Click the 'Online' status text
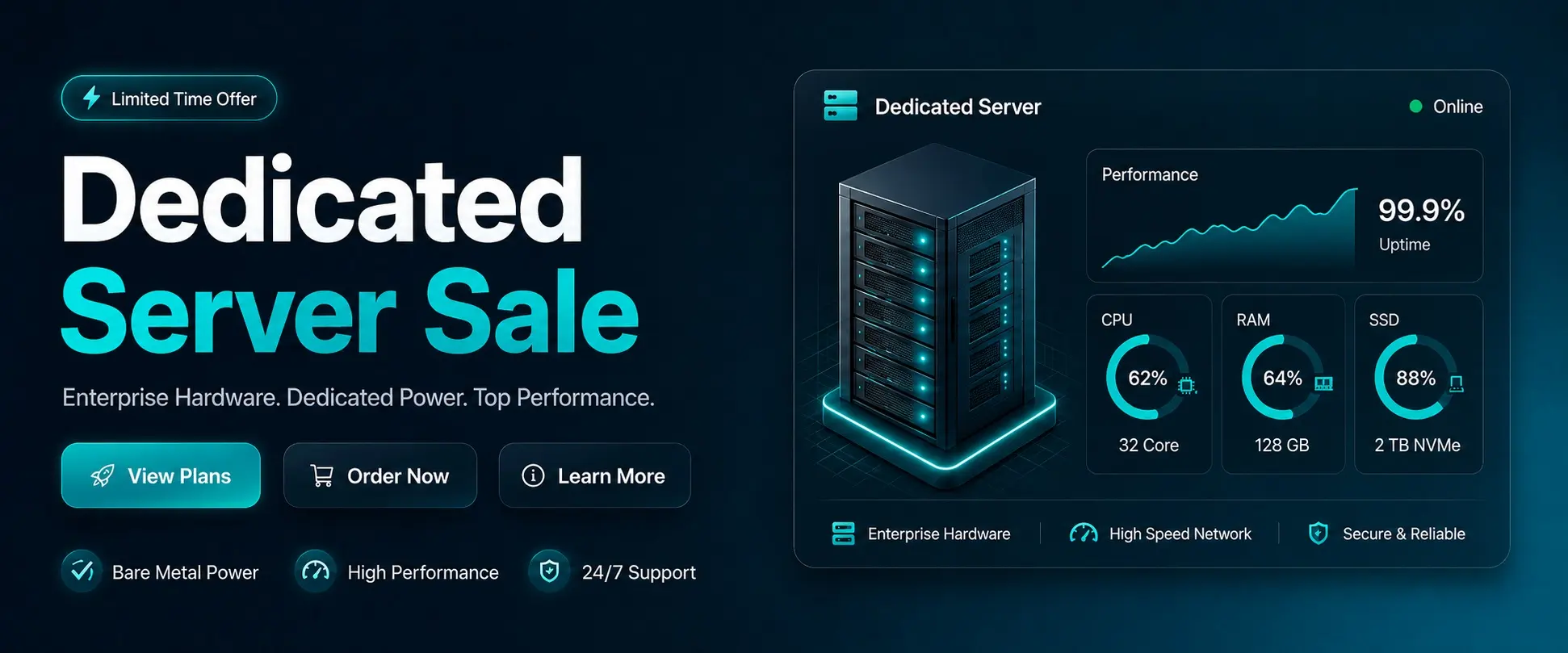The image size is (1568, 653). pyautogui.click(x=1457, y=107)
